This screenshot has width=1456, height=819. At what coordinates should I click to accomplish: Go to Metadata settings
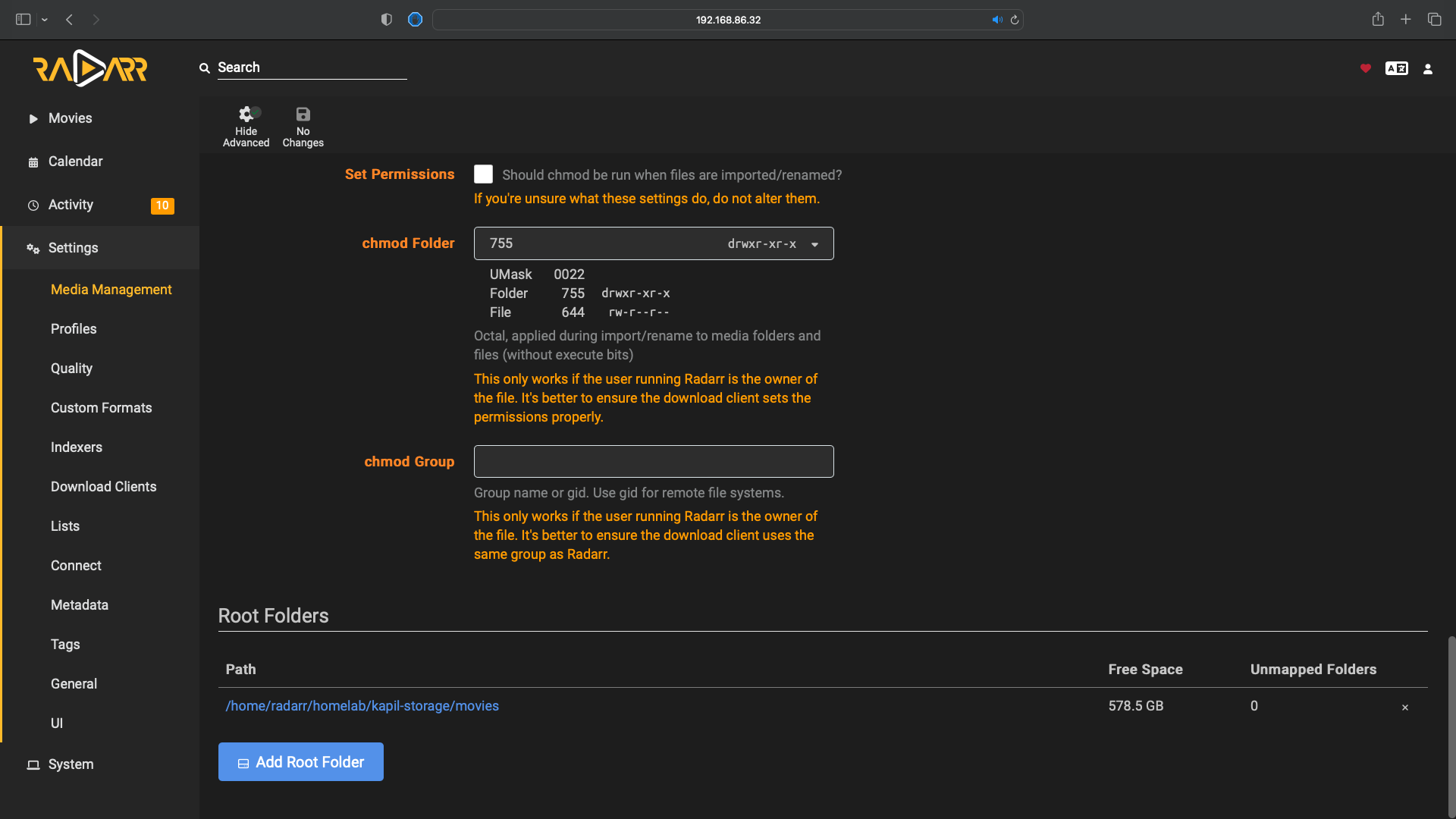80,605
